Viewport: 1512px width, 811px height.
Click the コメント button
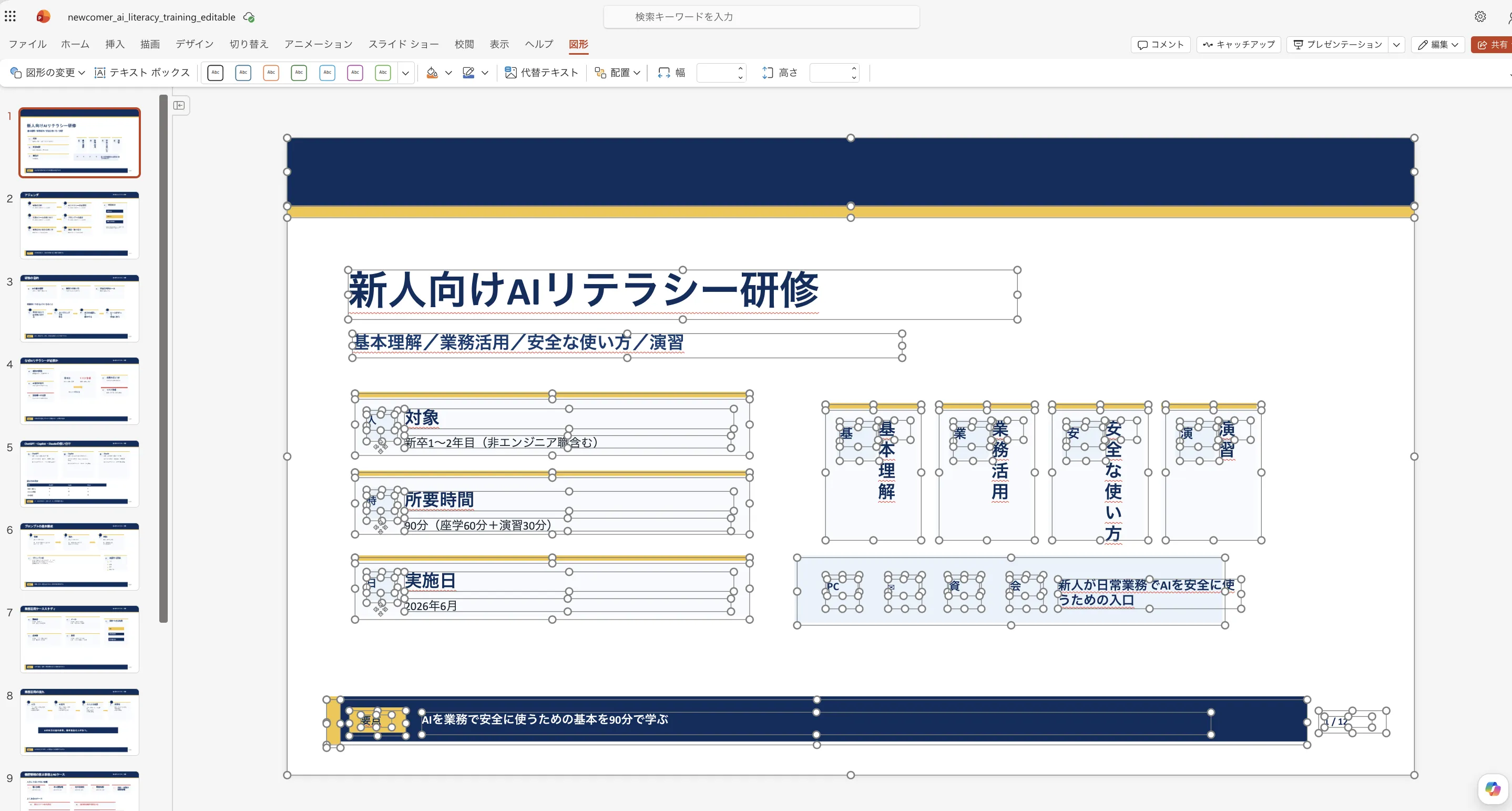coord(1160,45)
